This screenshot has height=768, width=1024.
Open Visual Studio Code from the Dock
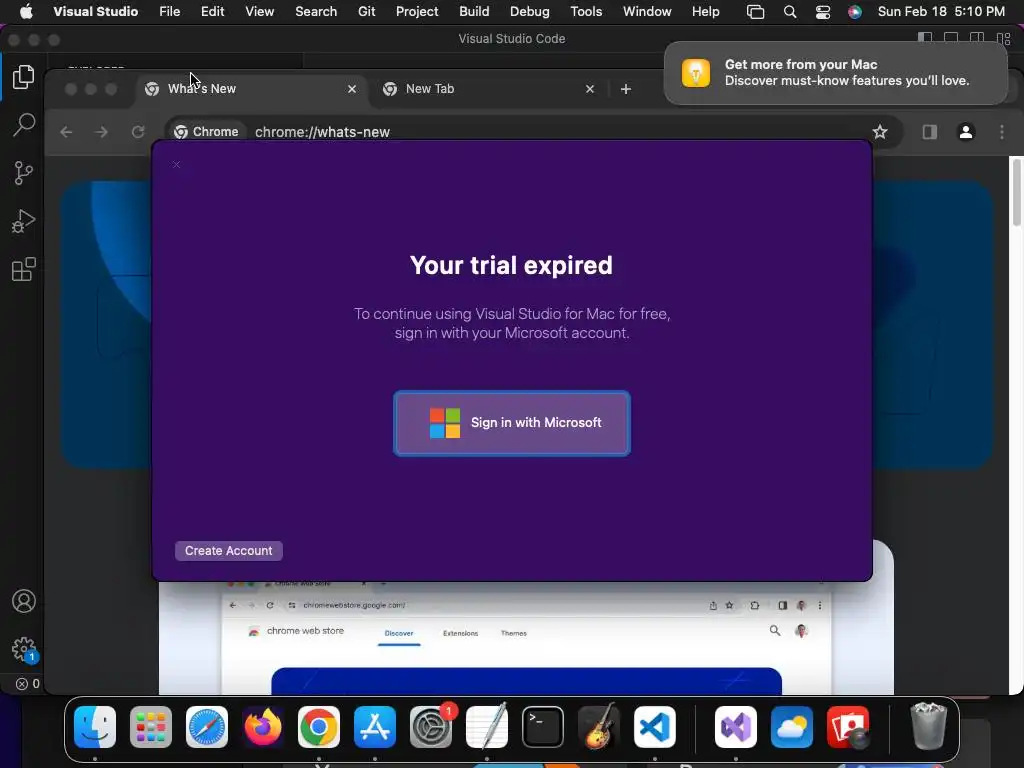[654, 727]
